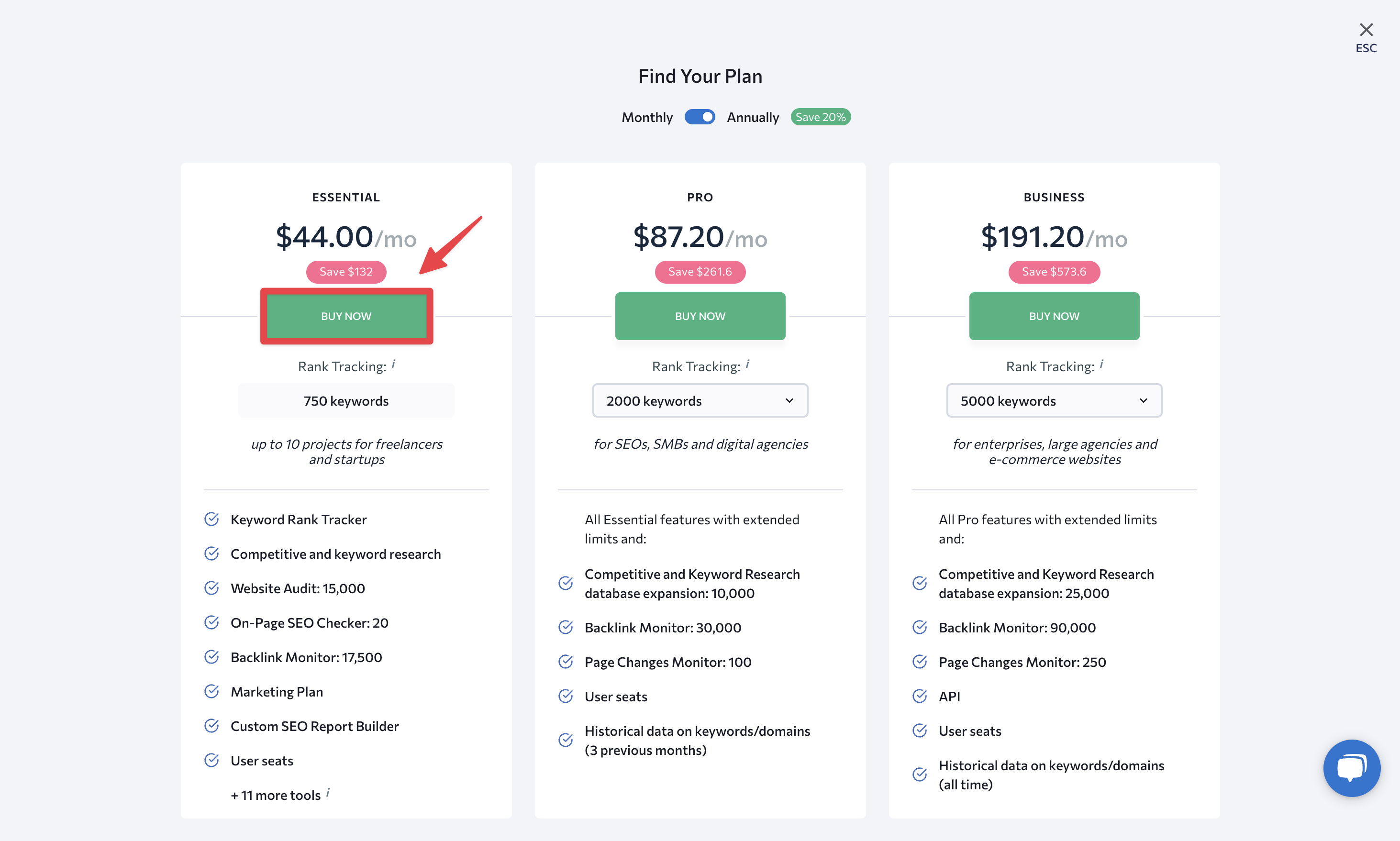This screenshot has width=1400, height=841.
Task: Click the info icon next to 11 more tools
Action: click(328, 792)
